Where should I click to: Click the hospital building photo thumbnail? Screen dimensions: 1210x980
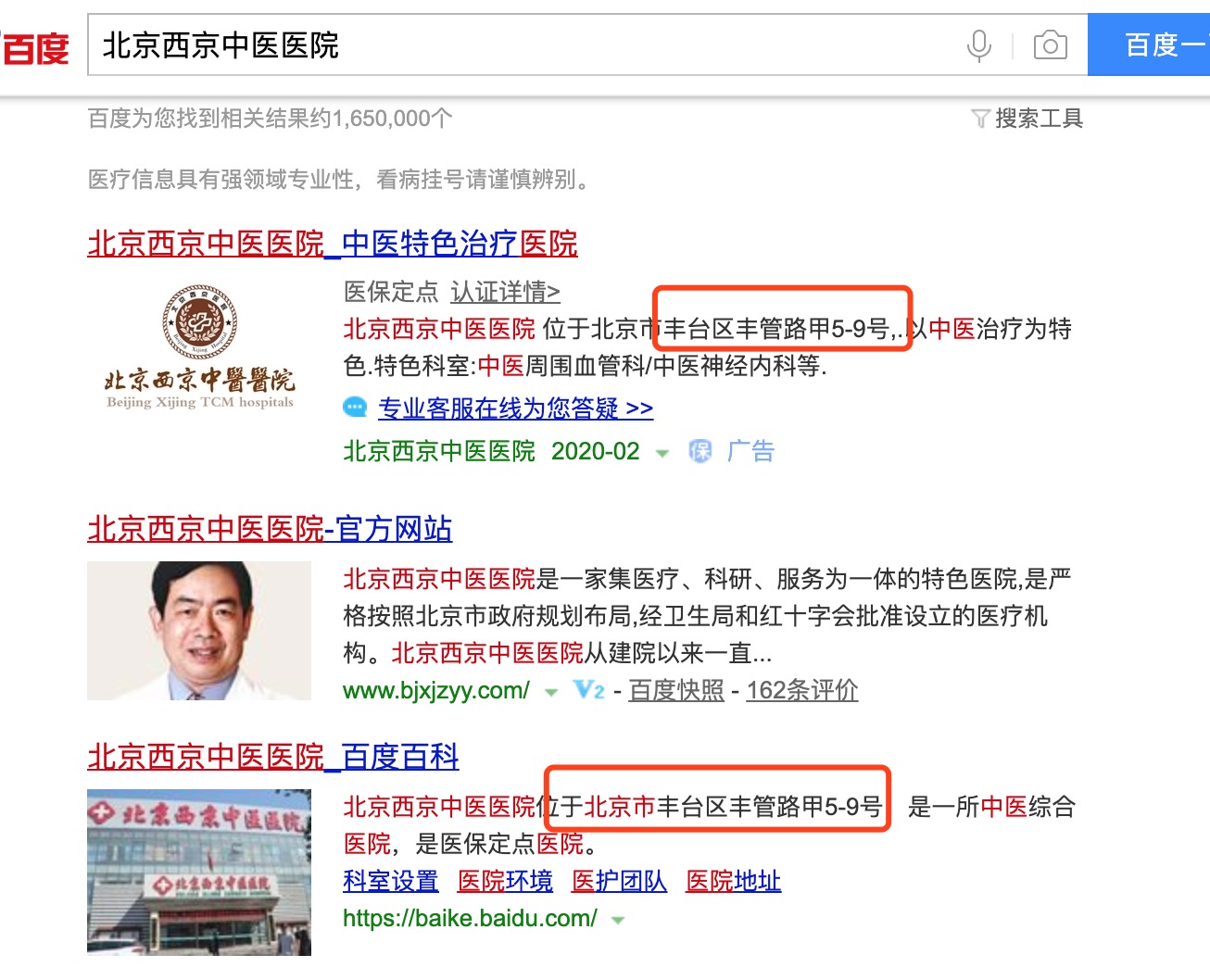click(x=199, y=872)
